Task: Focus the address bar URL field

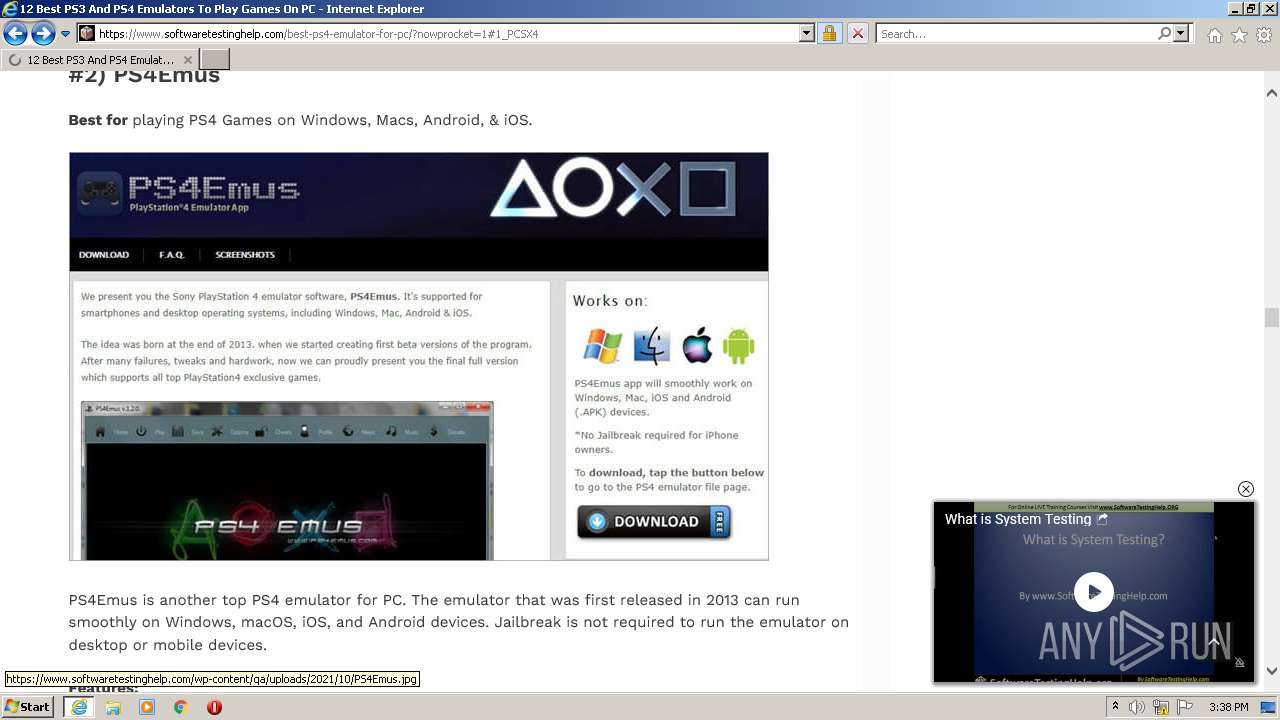Action: [x=447, y=33]
